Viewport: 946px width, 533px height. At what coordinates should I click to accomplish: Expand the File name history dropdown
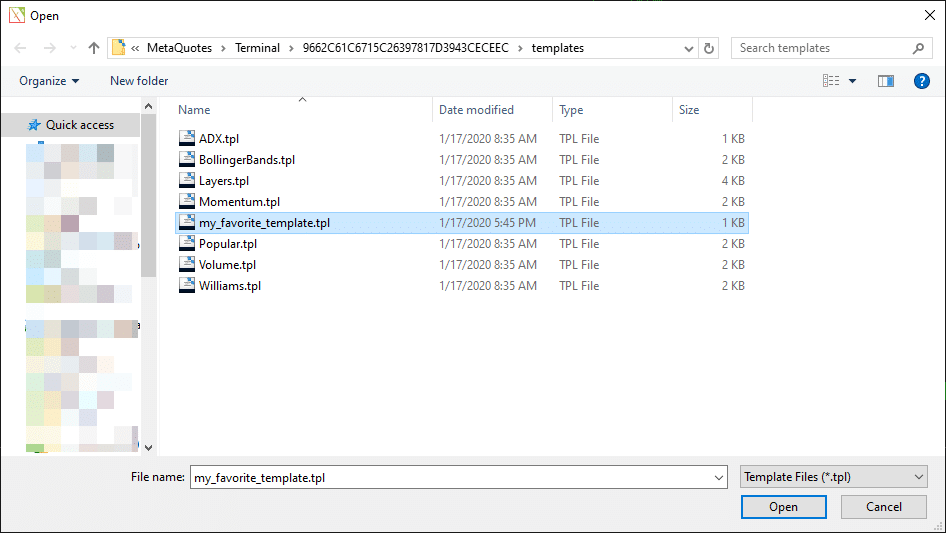pyautogui.click(x=718, y=478)
